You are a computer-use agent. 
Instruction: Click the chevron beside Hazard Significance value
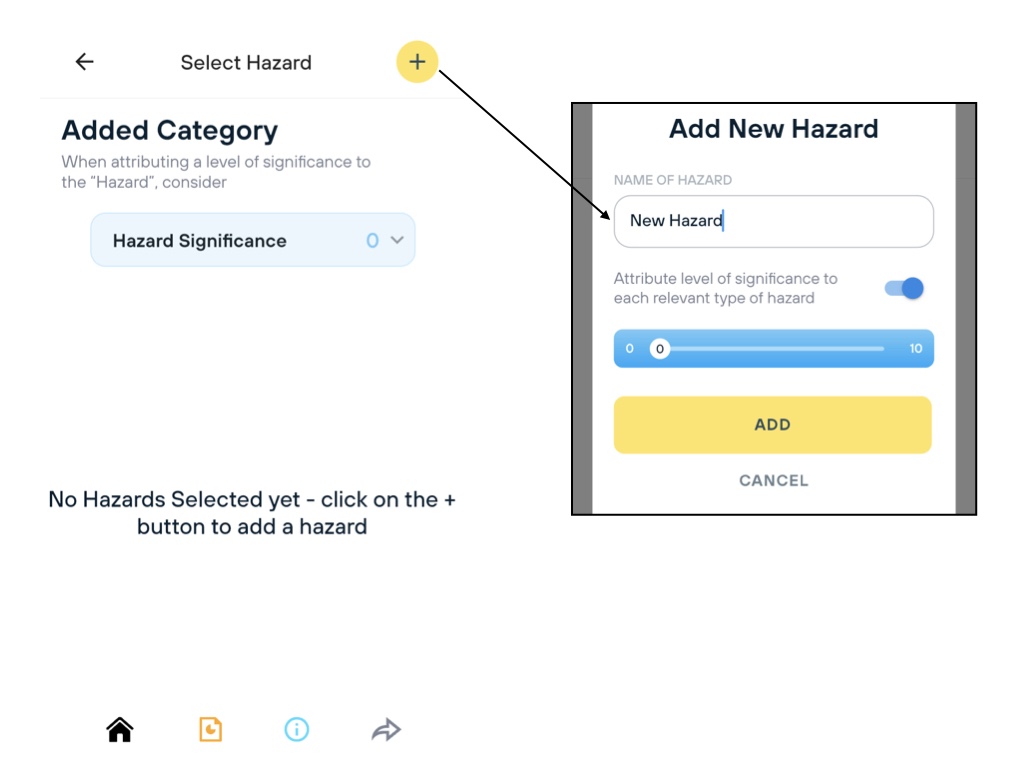tap(397, 241)
